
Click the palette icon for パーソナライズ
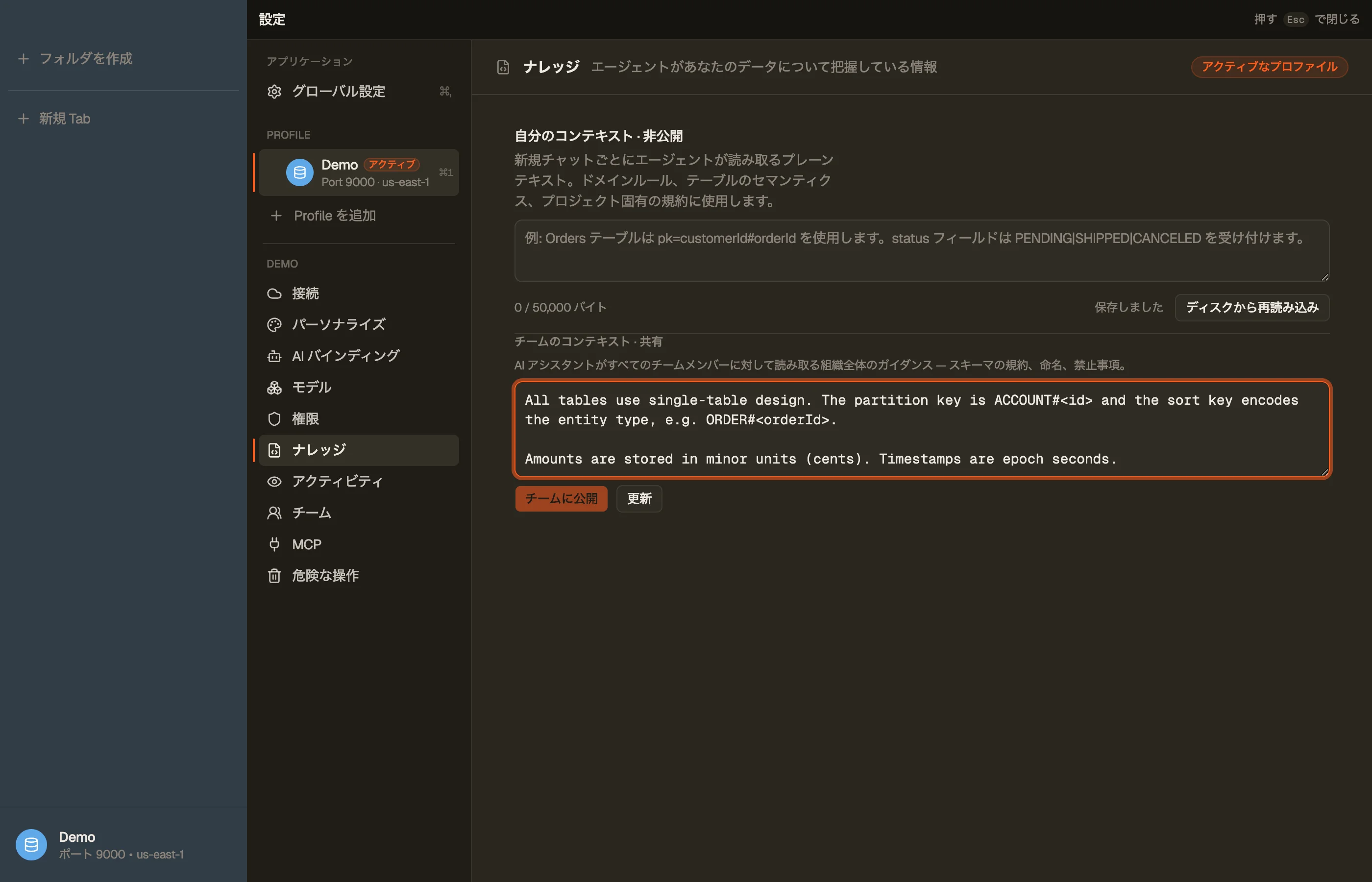(x=274, y=325)
